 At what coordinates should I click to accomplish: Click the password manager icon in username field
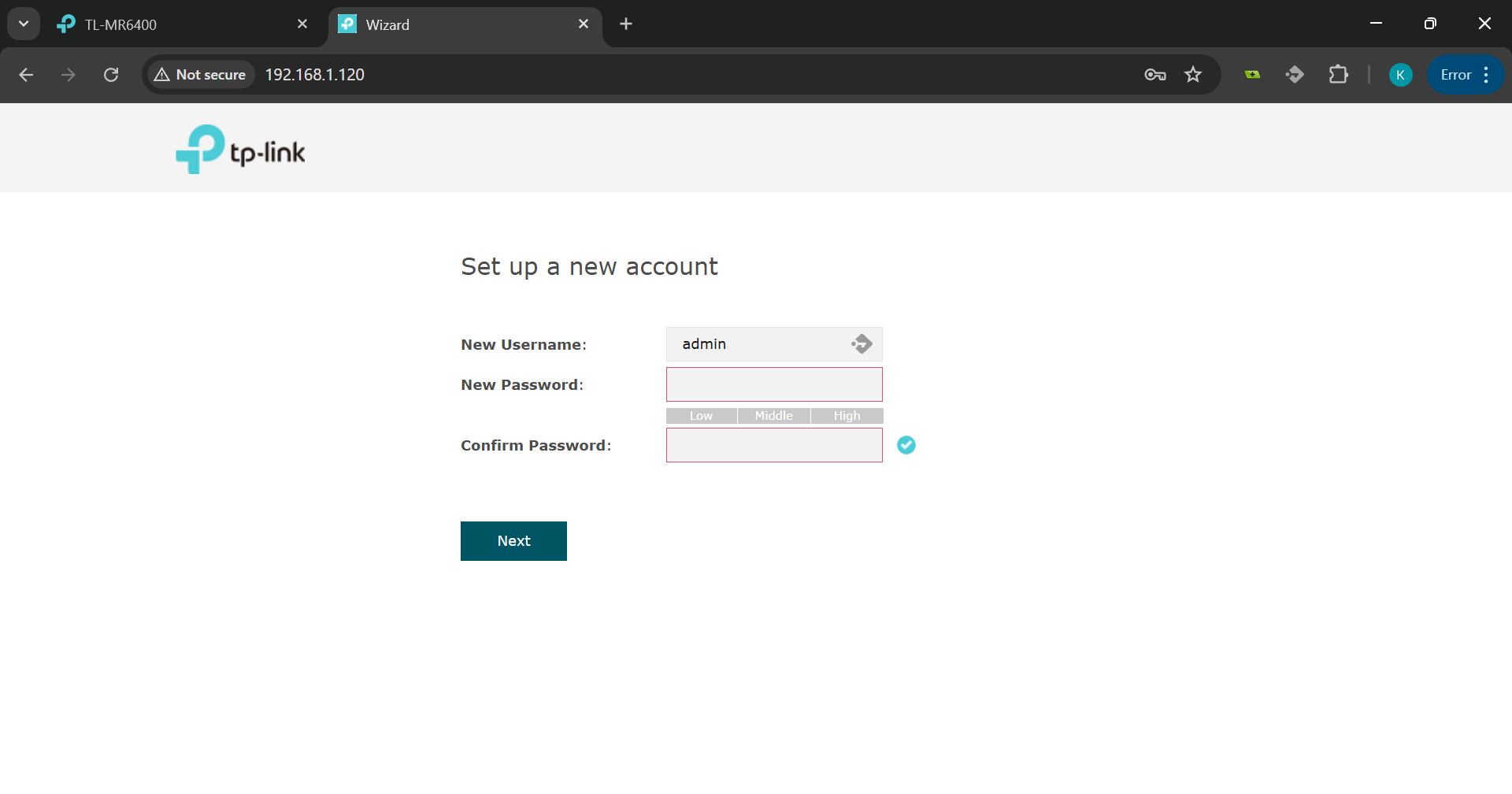(x=862, y=344)
